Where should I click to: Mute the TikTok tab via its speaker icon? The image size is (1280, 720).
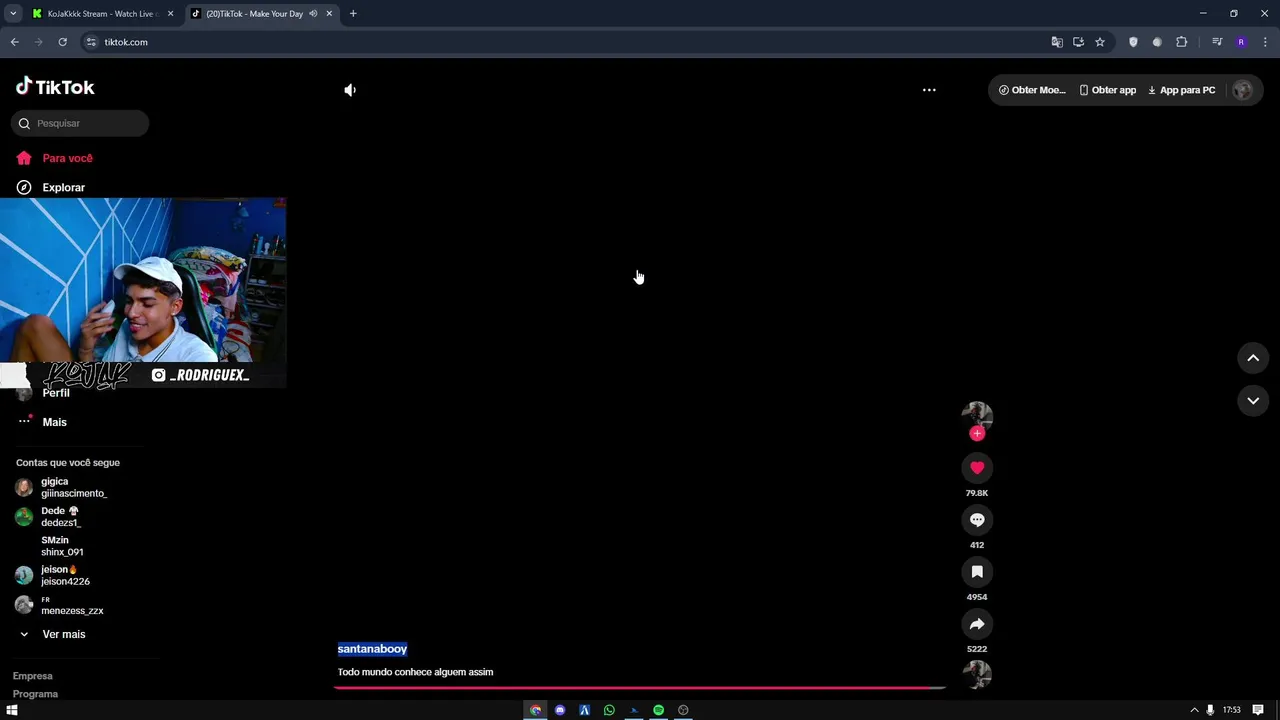pyautogui.click(x=314, y=14)
